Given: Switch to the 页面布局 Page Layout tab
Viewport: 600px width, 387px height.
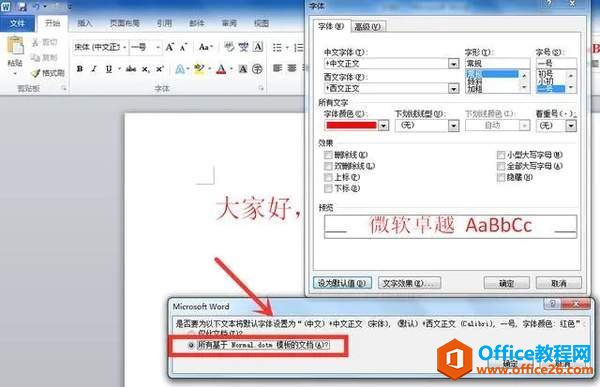Looking at the screenshot, I should [124, 23].
